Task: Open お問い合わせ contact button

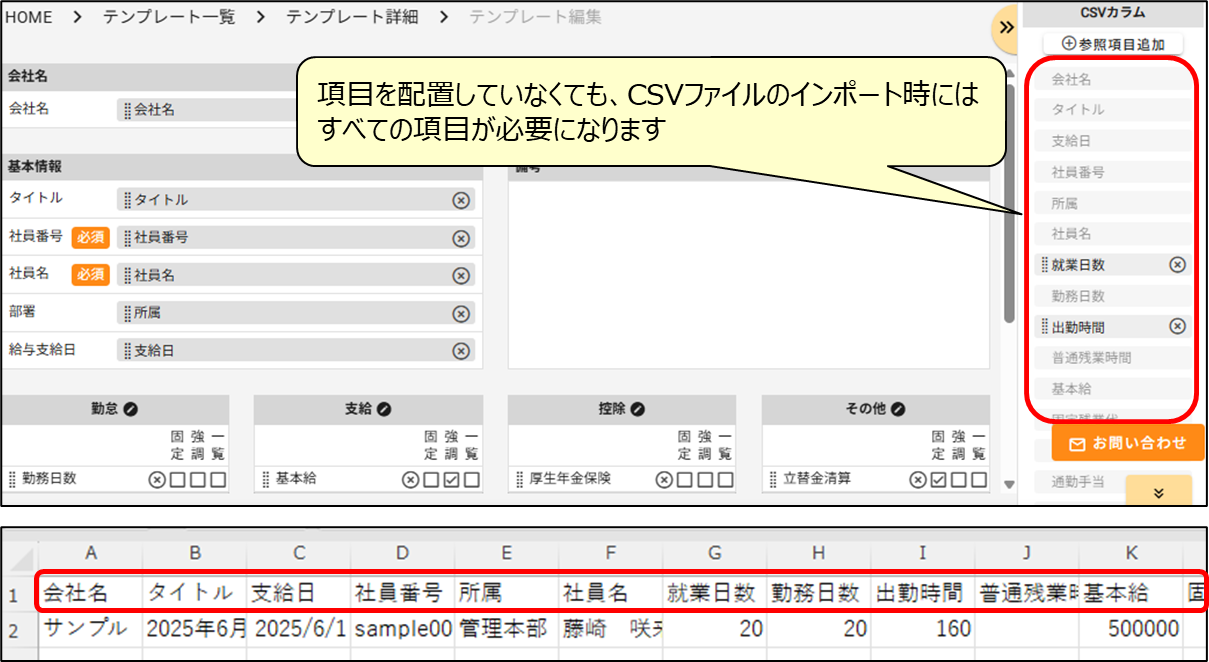Action: [1127, 443]
